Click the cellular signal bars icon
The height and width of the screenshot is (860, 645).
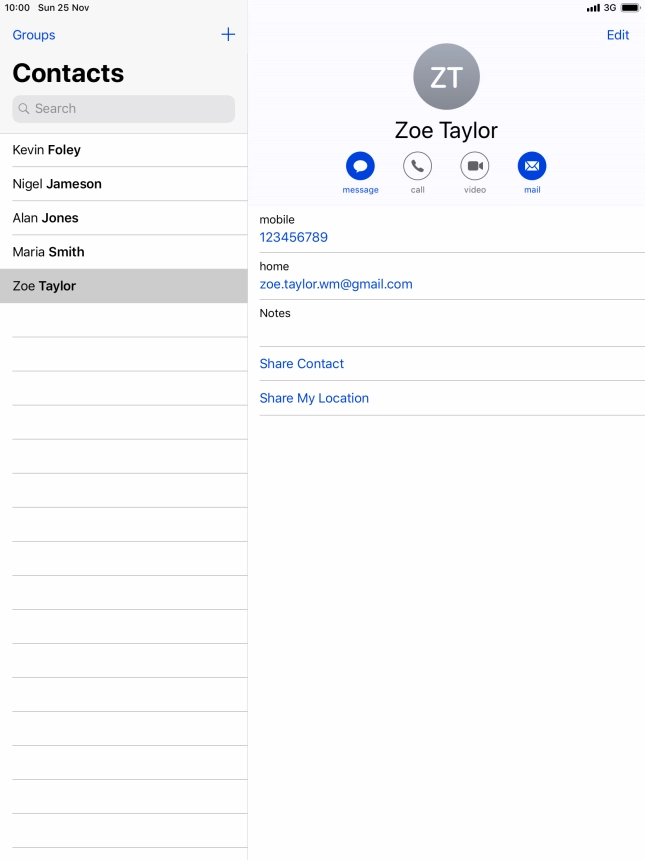593,8
